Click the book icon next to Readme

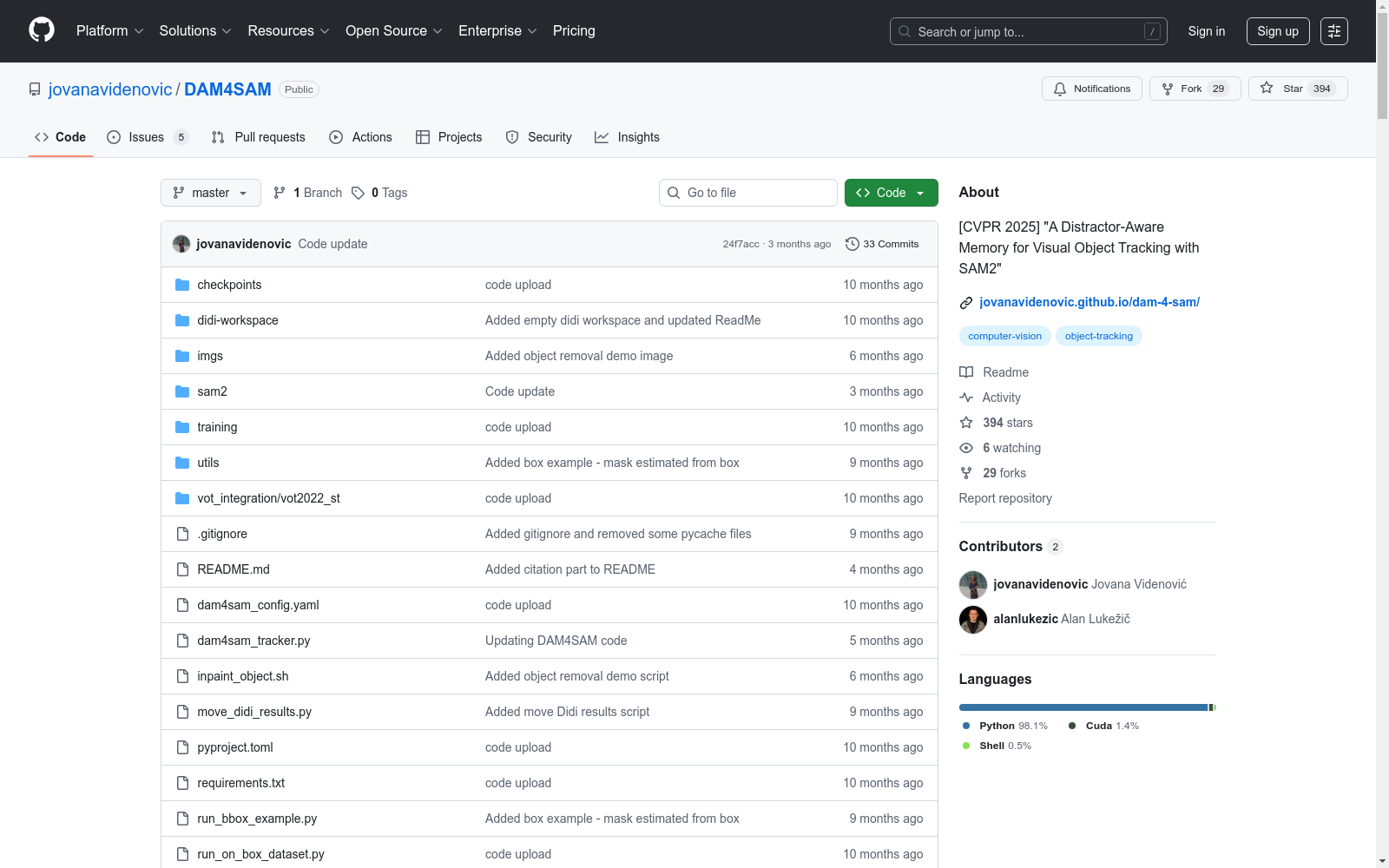[x=966, y=372]
